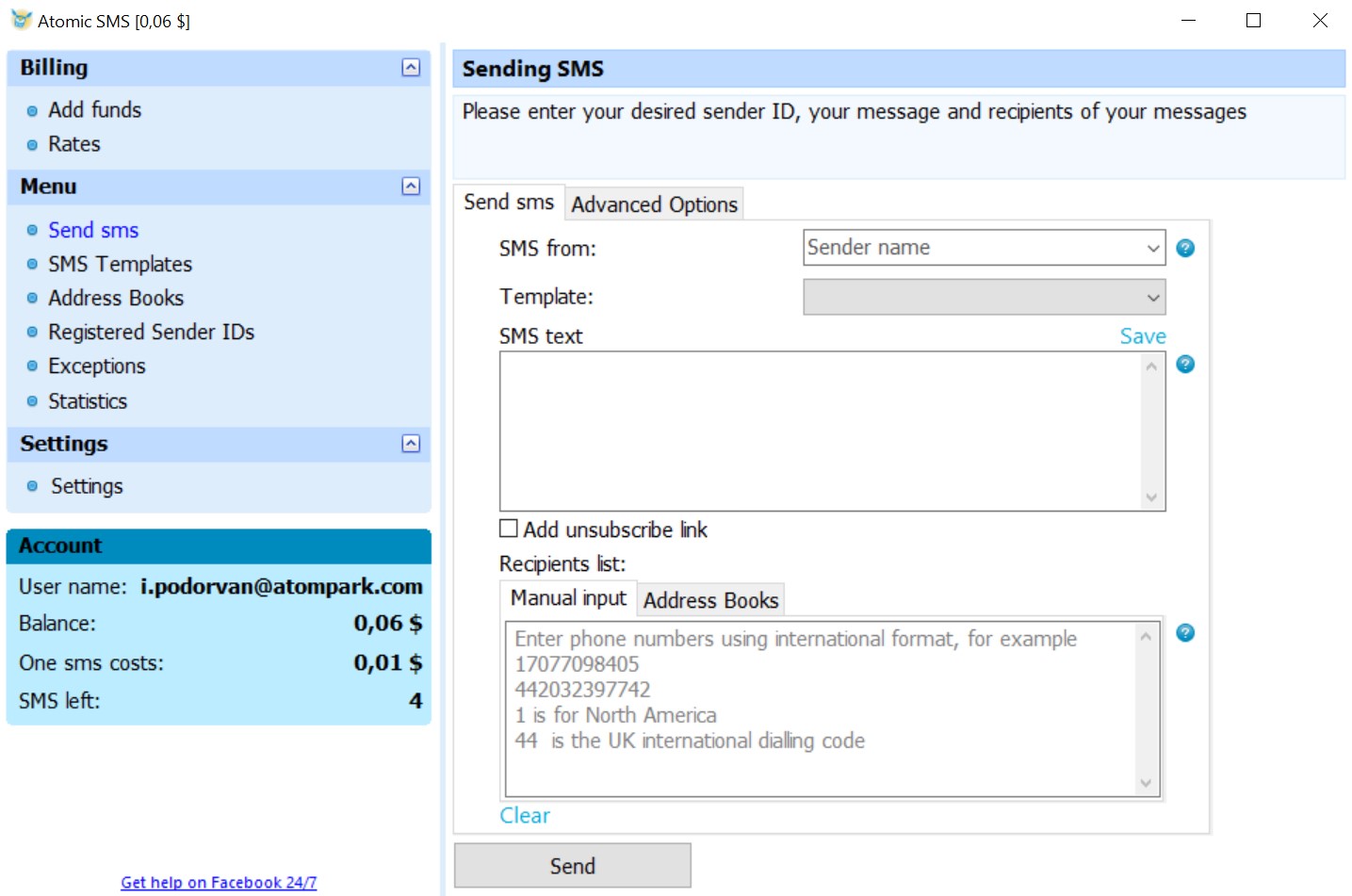Screen dimensions: 1352x896
Task: Go to Send sms menu item
Action: click(x=93, y=230)
